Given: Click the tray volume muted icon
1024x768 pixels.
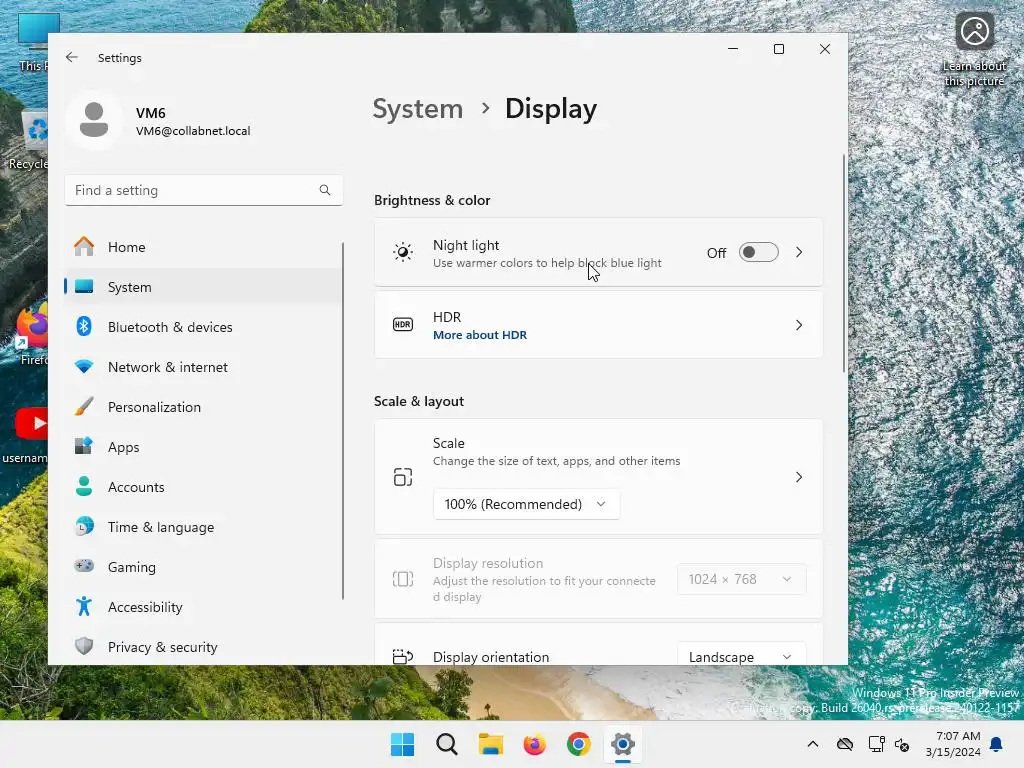Looking at the screenshot, I should (902, 744).
